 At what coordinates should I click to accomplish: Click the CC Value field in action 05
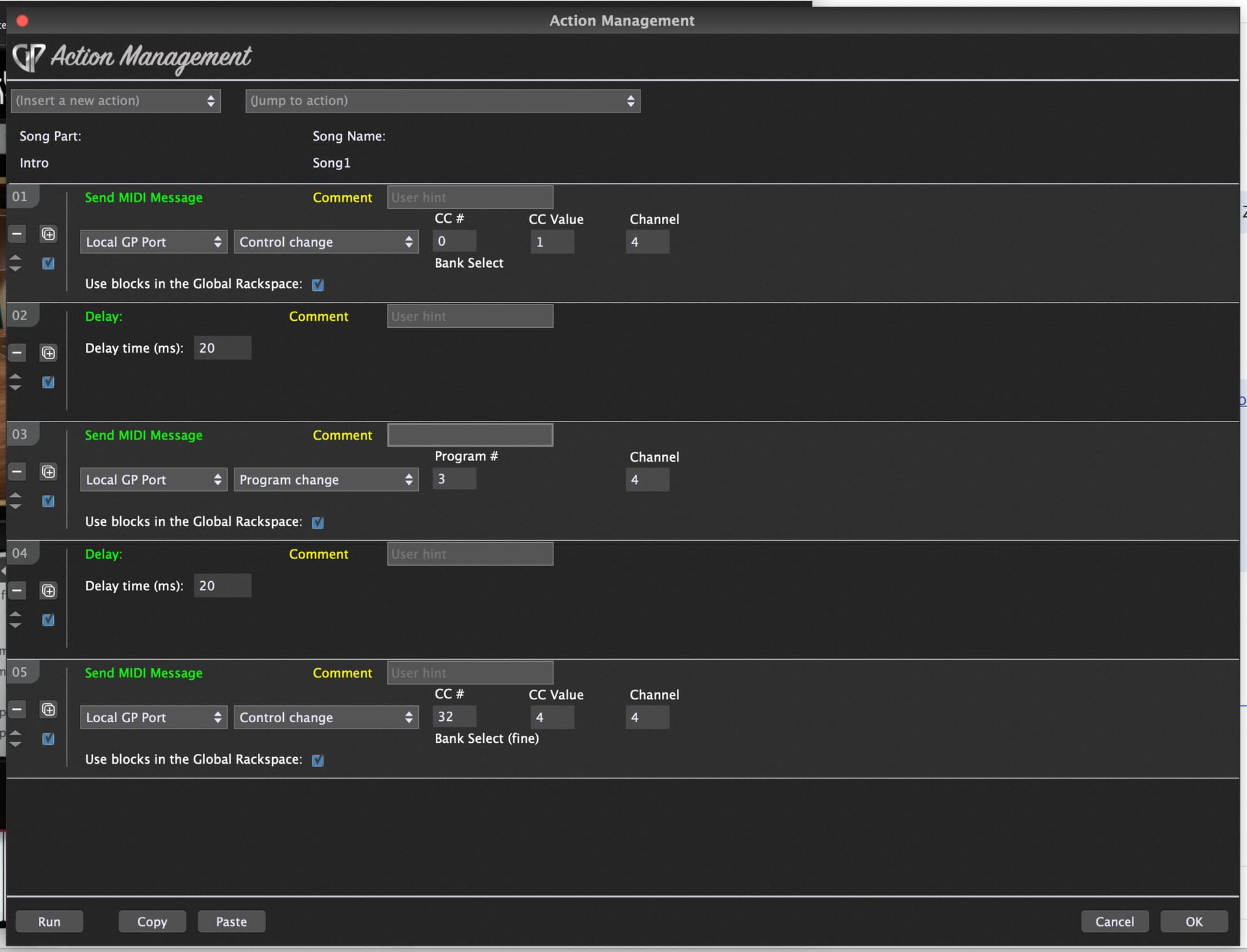[551, 718]
